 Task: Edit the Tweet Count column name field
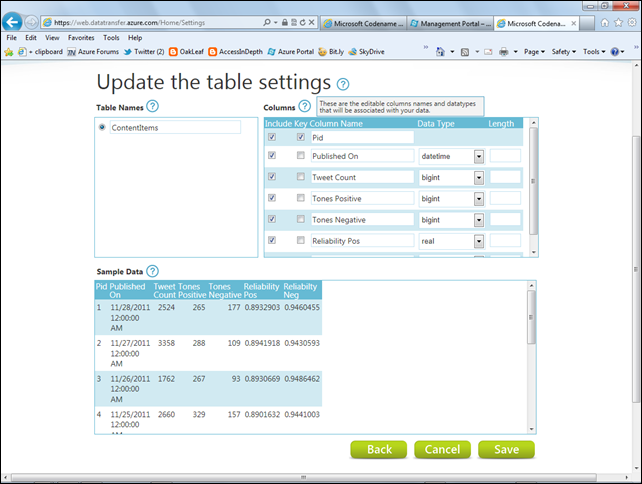tap(362, 177)
